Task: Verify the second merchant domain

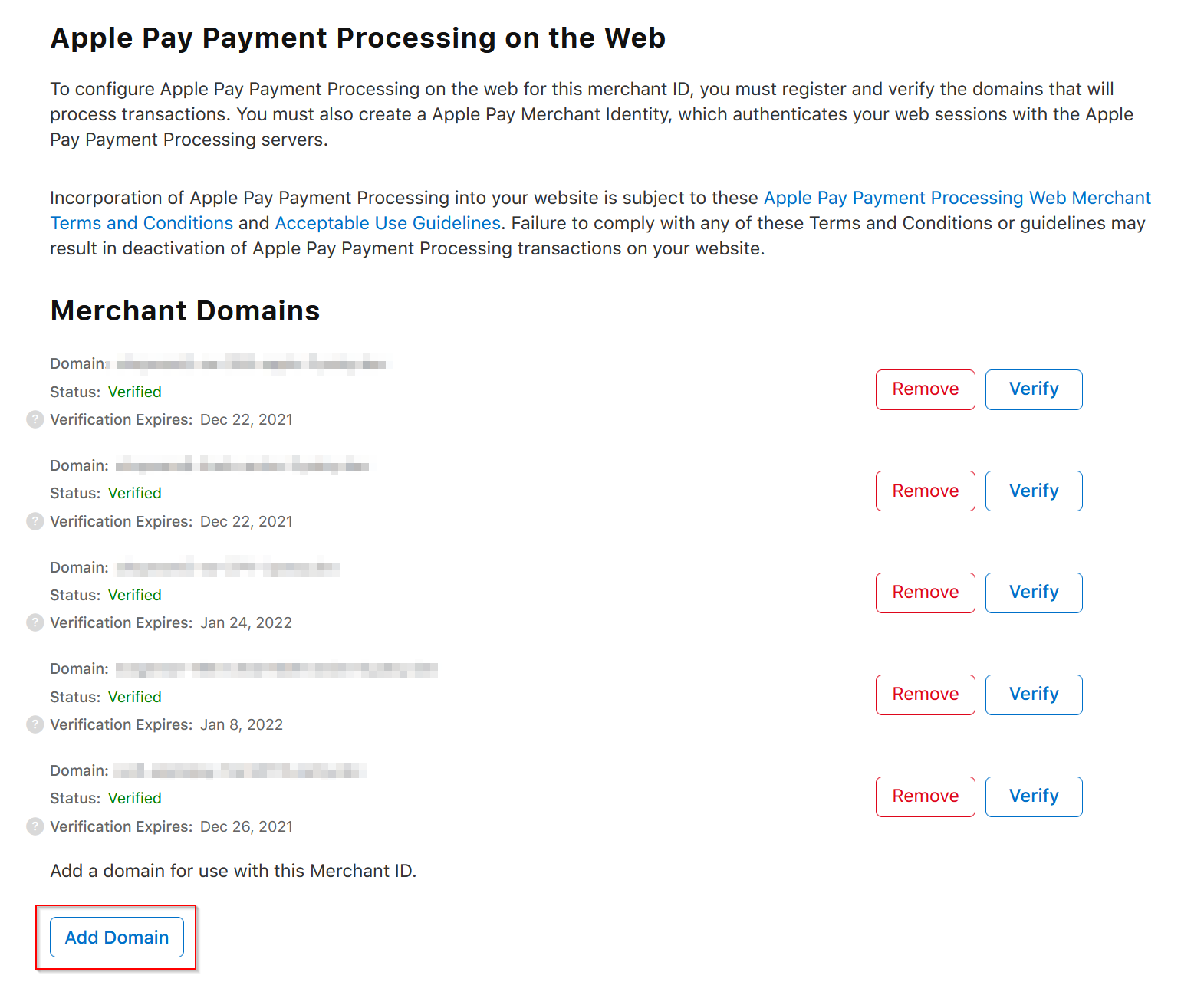Action: (x=1033, y=491)
